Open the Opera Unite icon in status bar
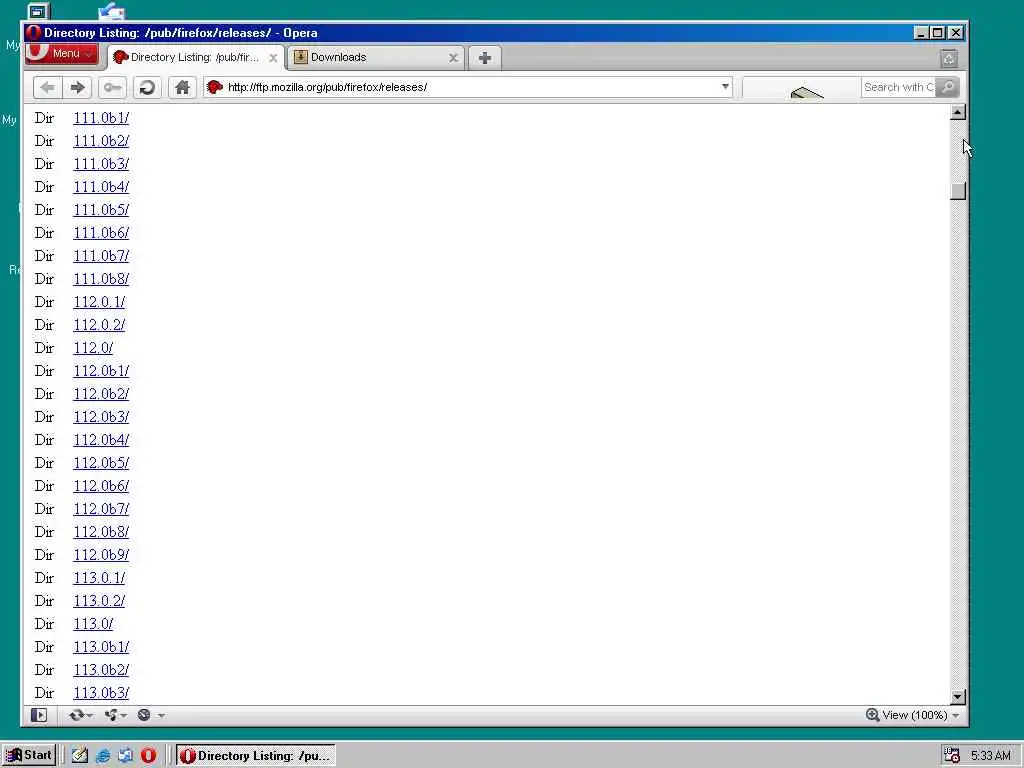 [x=111, y=715]
